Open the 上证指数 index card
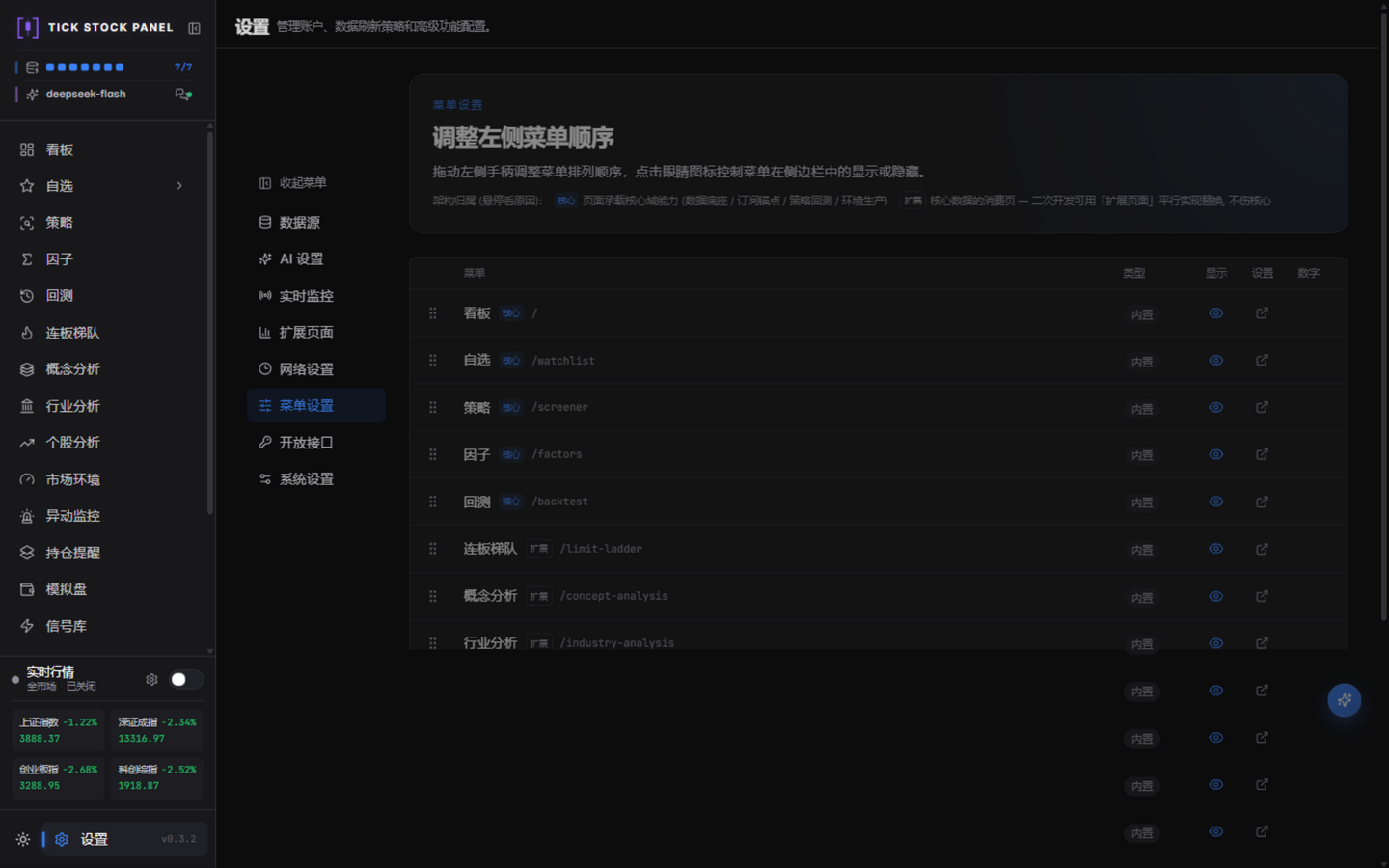This screenshot has height=868, width=1389. 58,730
